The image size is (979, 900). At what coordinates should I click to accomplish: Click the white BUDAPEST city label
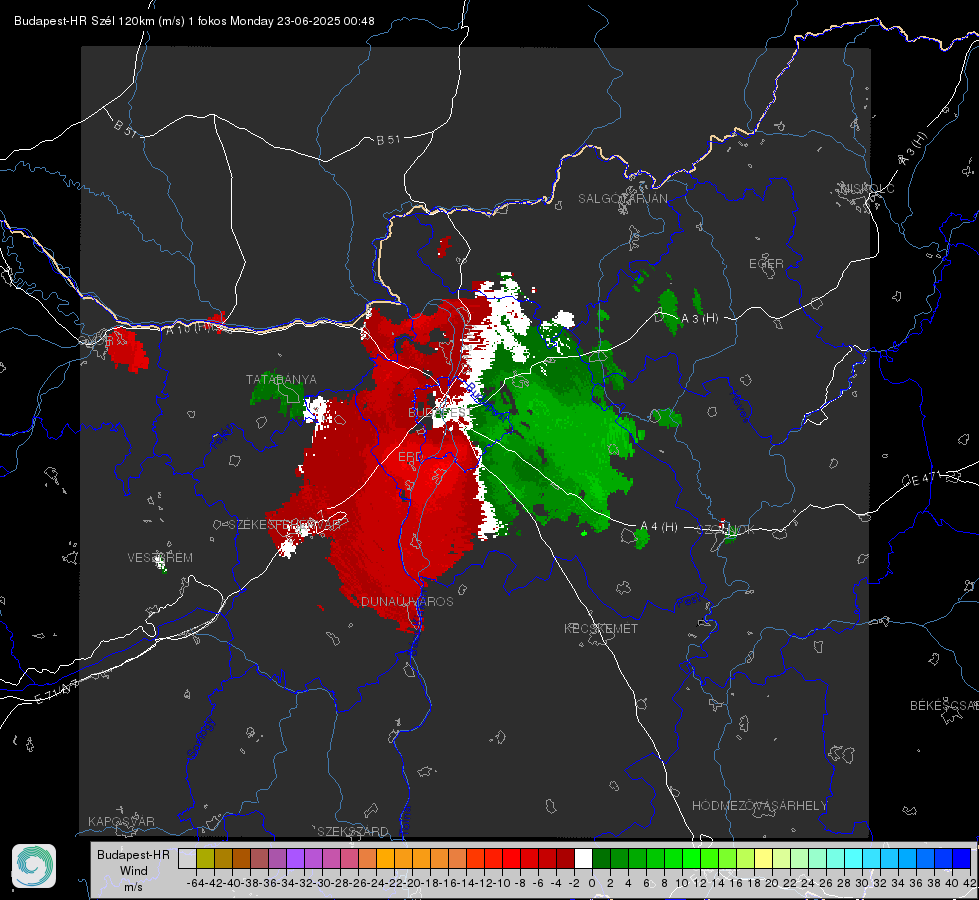tap(437, 412)
